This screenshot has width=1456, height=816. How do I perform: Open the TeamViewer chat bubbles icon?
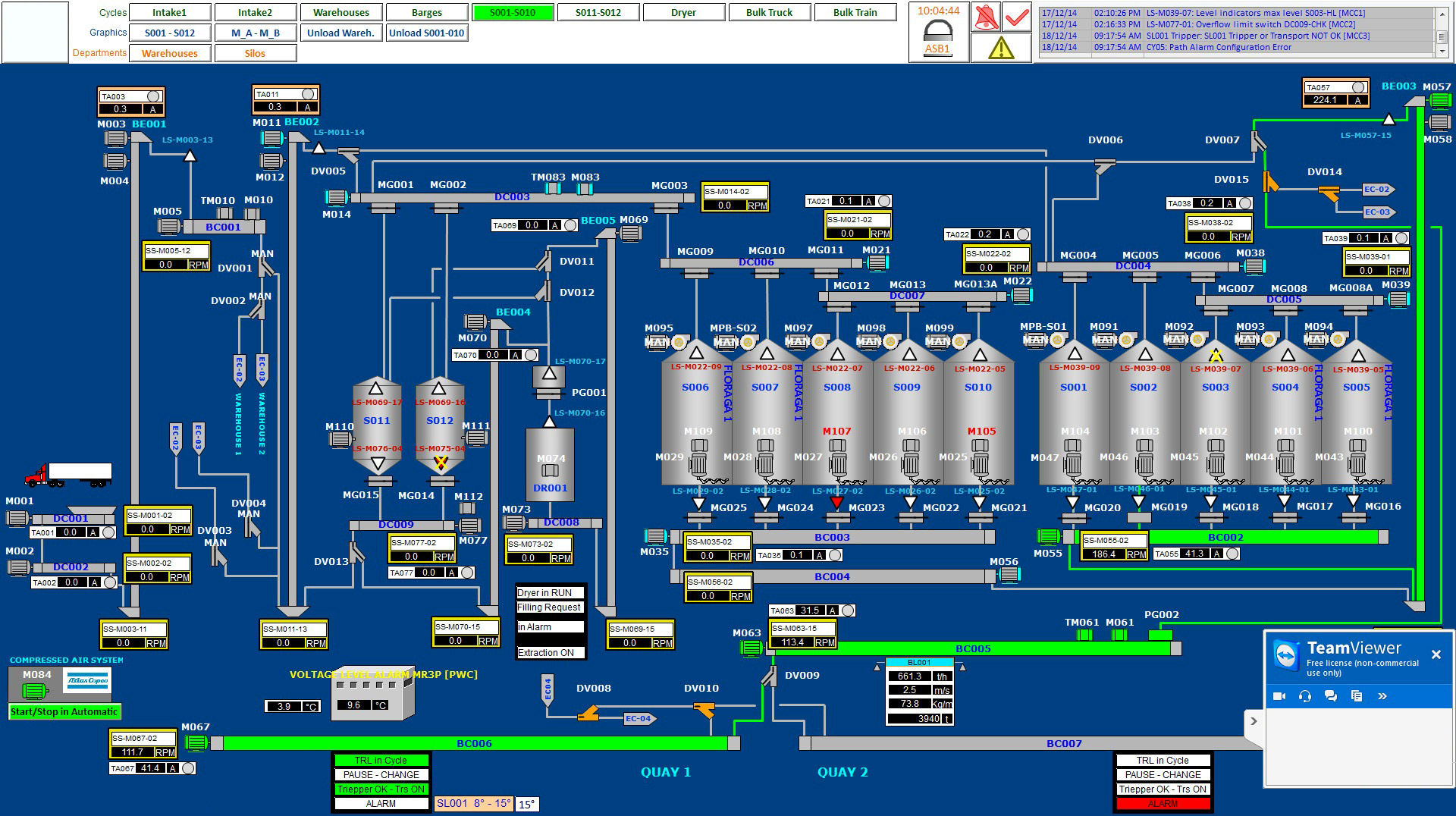pyautogui.click(x=1331, y=696)
